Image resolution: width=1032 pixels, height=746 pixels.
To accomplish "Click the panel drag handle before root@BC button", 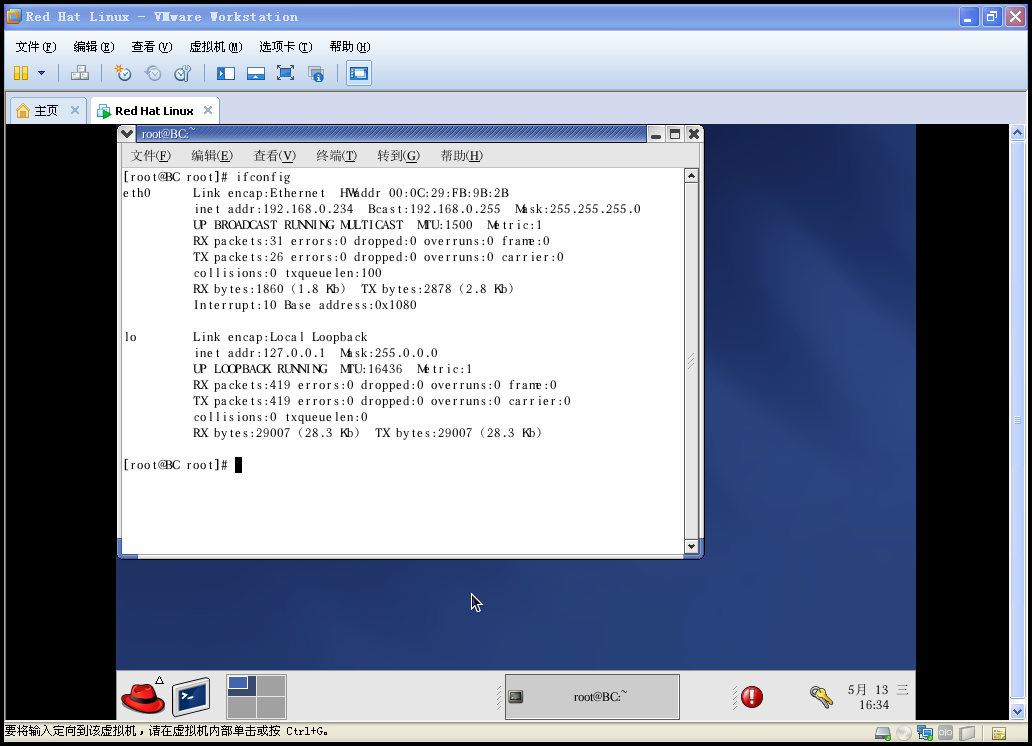I will 499,697.
